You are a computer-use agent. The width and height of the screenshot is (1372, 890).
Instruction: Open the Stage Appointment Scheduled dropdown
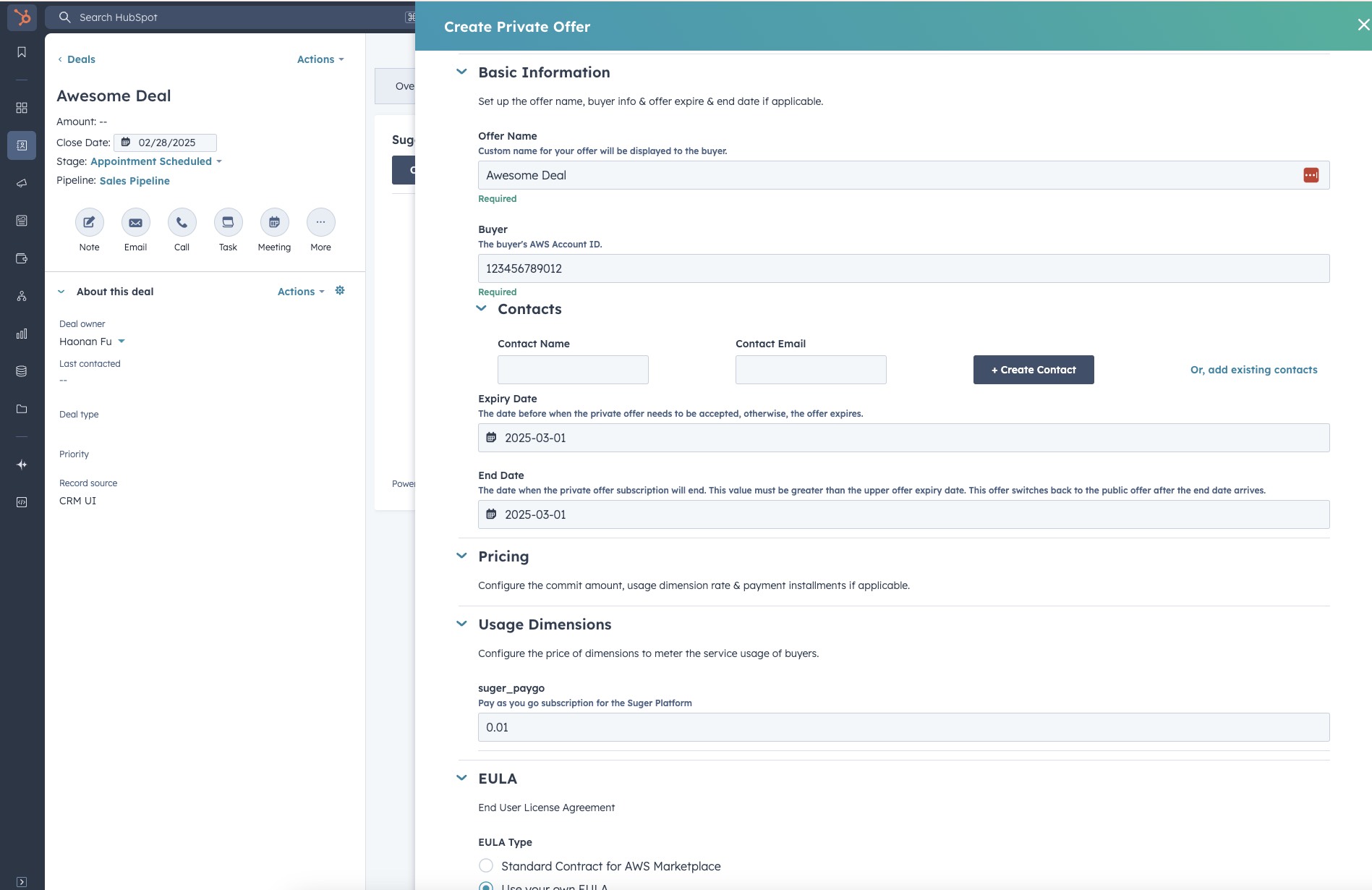tap(155, 161)
